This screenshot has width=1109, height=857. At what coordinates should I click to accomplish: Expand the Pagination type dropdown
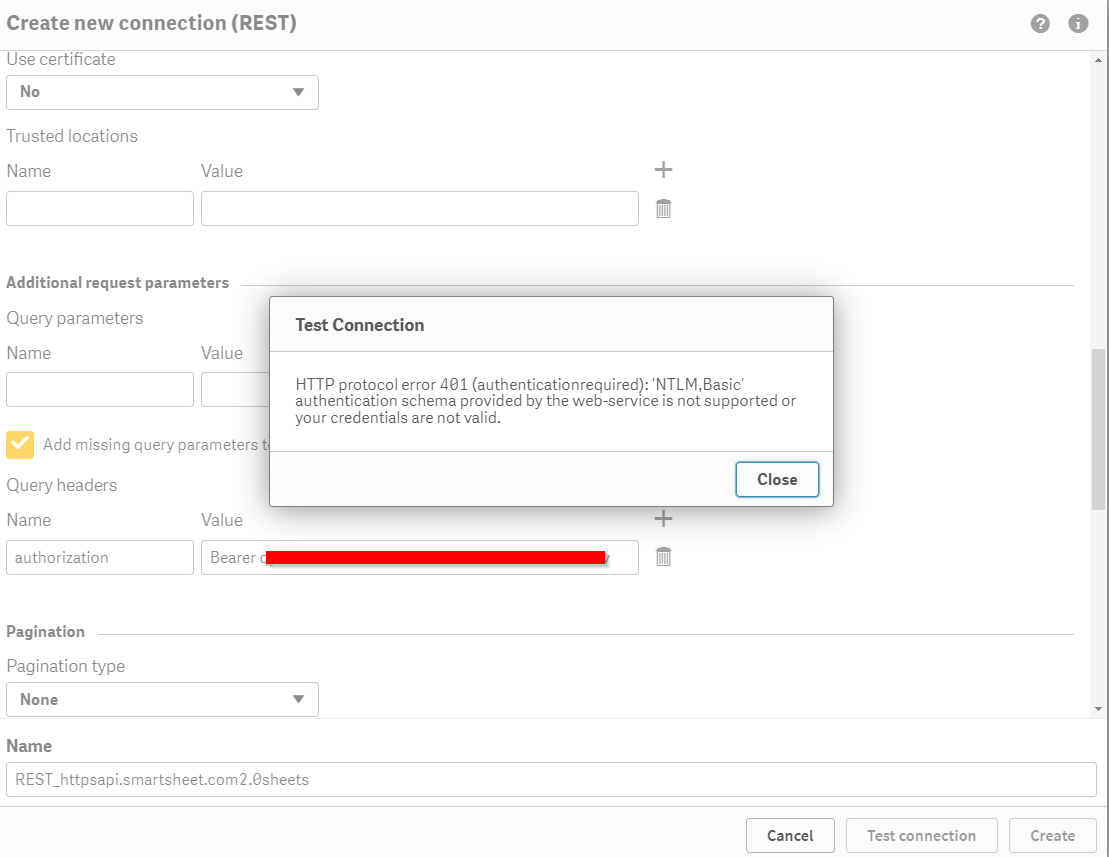pyautogui.click(x=162, y=700)
